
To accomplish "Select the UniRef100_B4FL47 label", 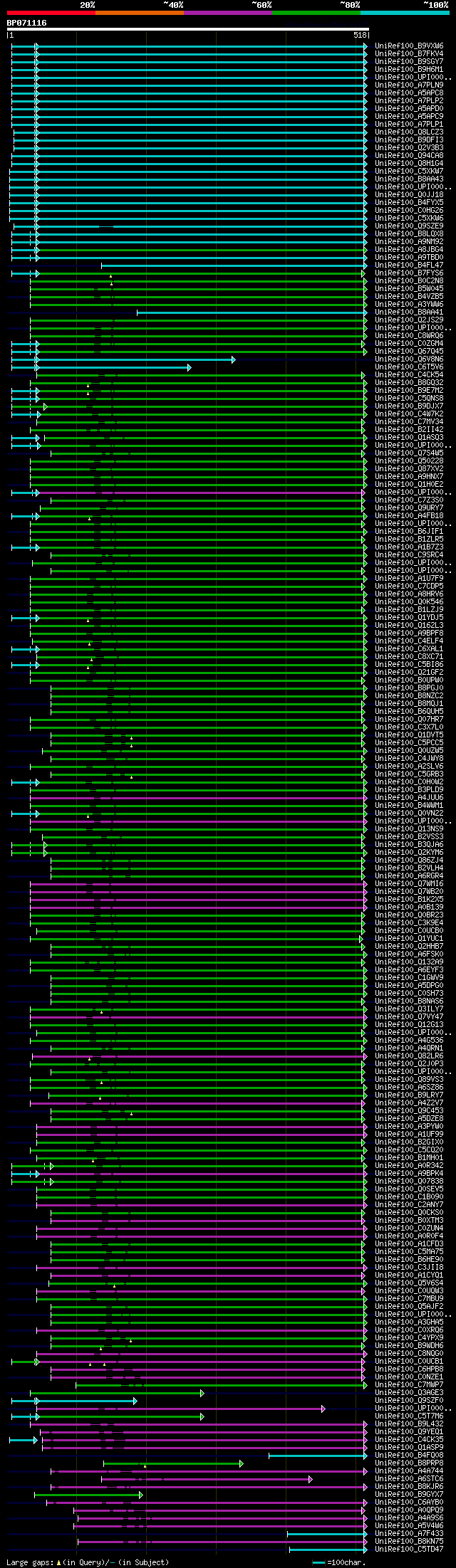I will pos(409,265).
